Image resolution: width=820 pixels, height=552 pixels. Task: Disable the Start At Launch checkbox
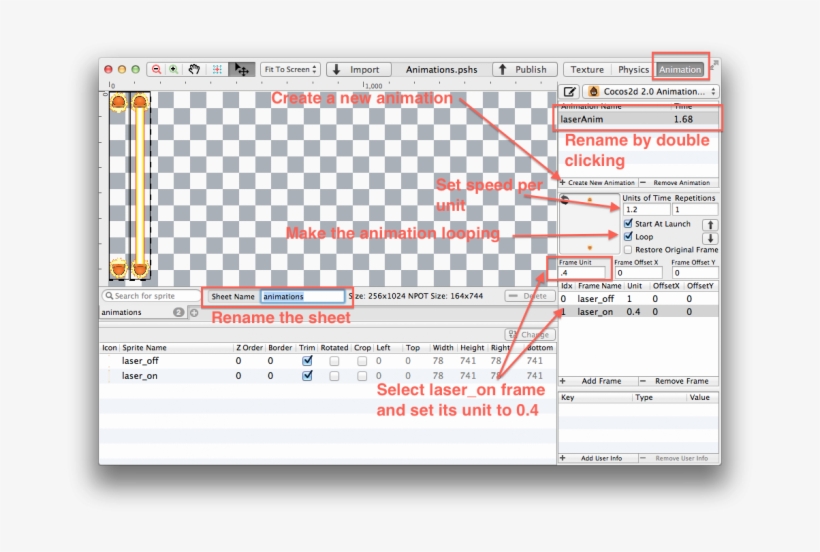628,224
